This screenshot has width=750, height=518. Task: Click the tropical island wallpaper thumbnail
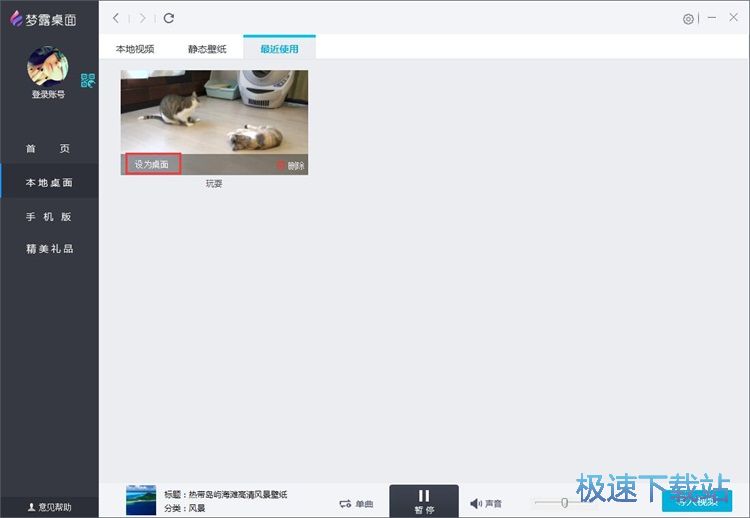141,500
